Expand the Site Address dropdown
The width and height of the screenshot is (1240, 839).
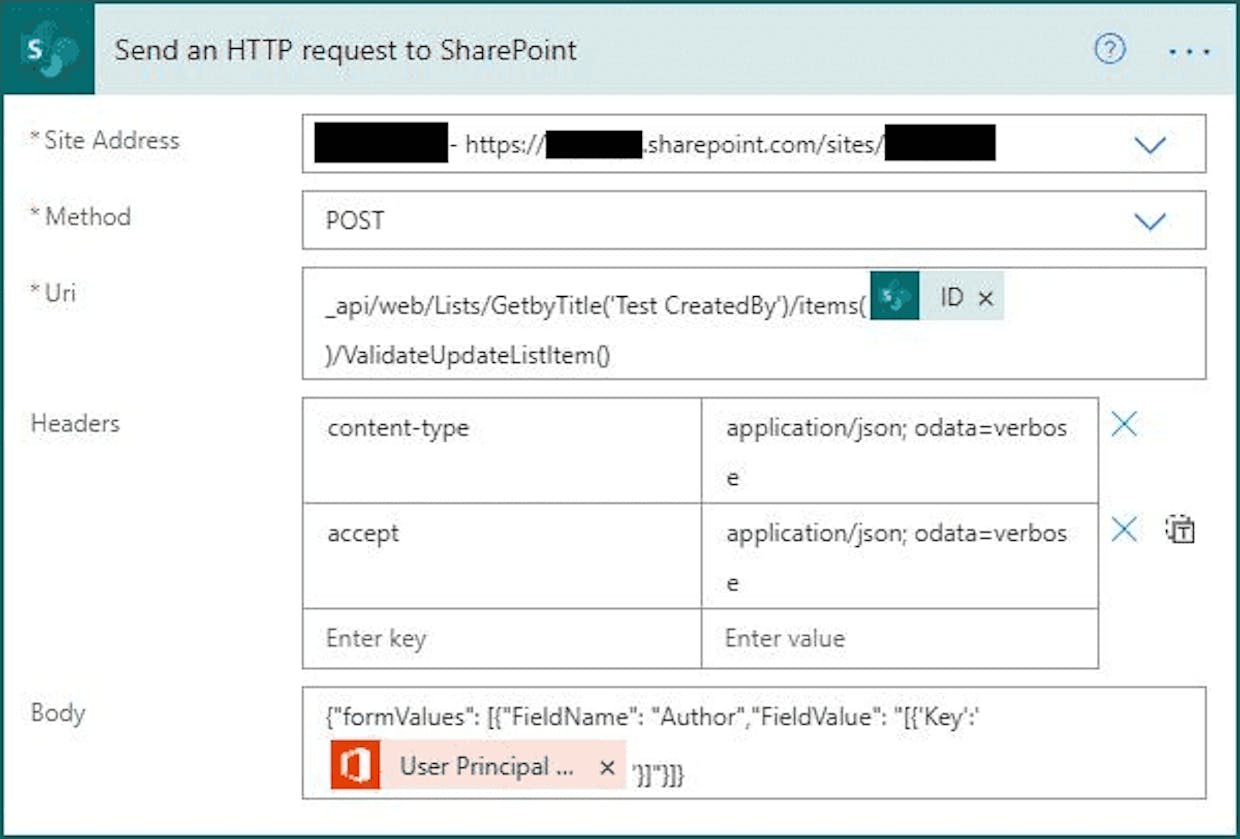tap(1150, 145)
